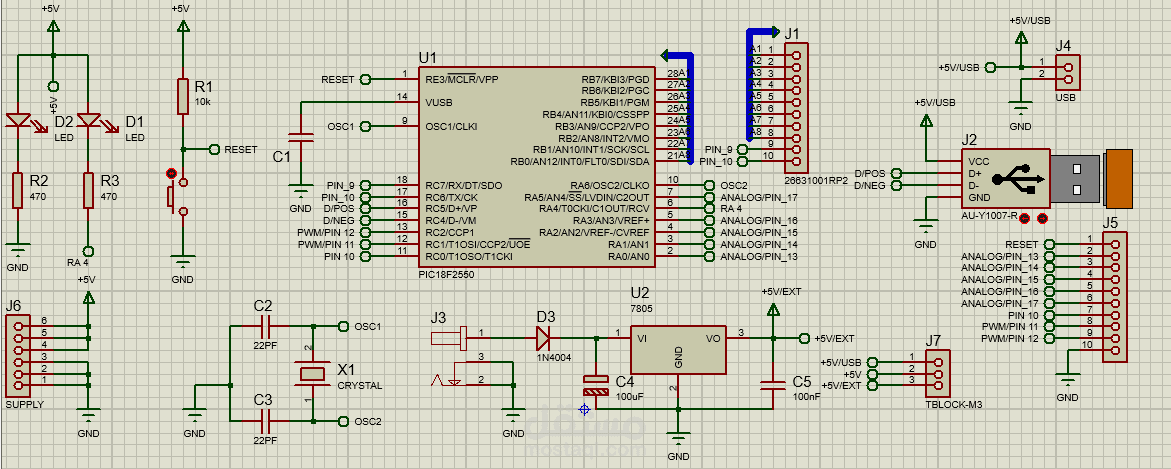The width and height of the screenshot is (1171, 469).
Task: Click the USB connector J2 symbol
Action: [x=1046, y=179]
